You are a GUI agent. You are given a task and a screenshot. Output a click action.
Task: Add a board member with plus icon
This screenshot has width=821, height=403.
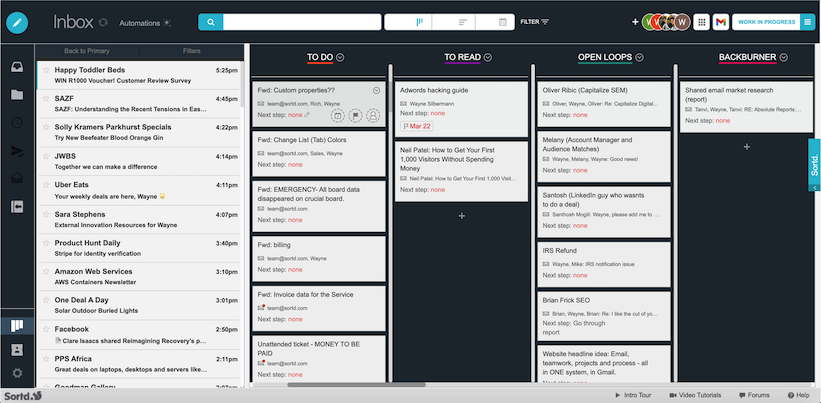(635, 22)
